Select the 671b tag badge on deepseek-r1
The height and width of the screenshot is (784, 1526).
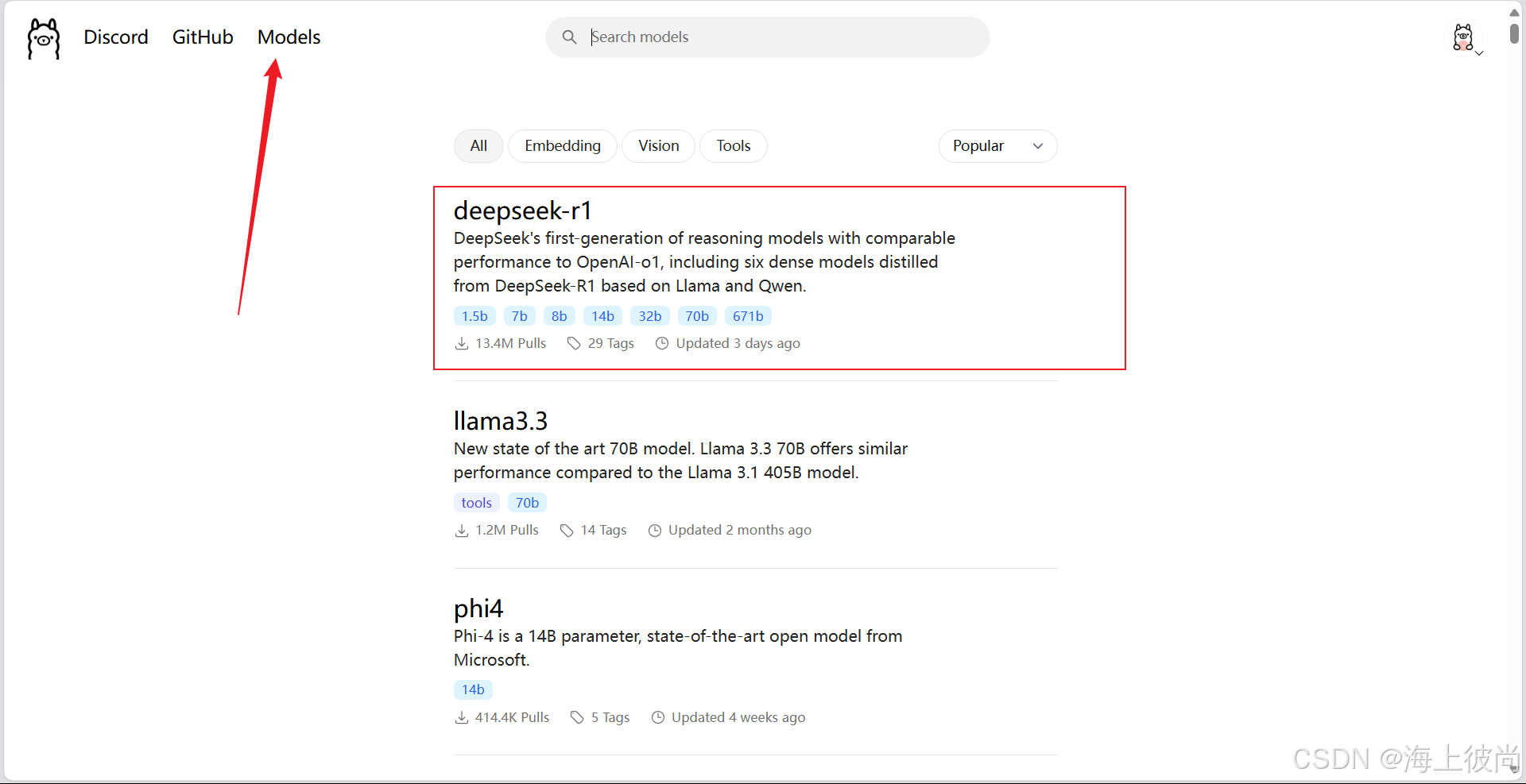click(747, 315)
